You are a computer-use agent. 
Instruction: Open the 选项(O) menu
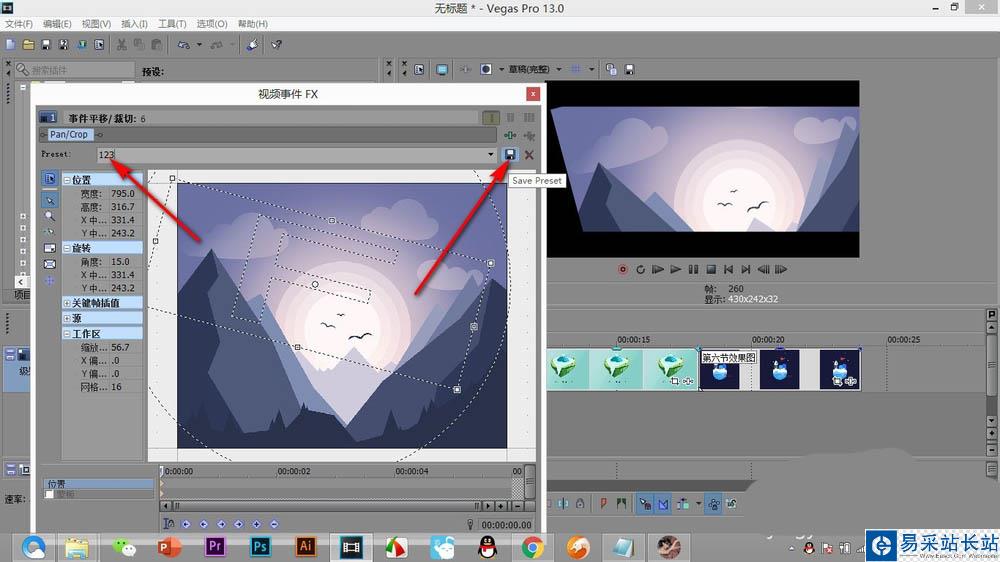(212, 24)
